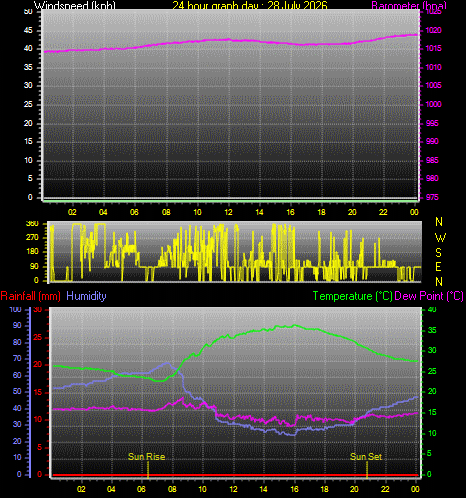Click barometer axis value "980"
This screenshot has width=466, height=498.
click(x=432, y=178)
